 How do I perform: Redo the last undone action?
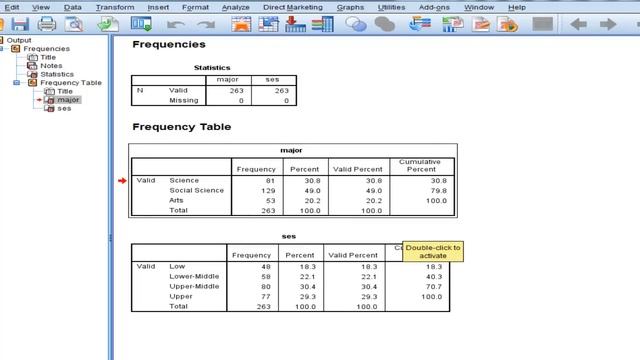click(x=206, y=25)
